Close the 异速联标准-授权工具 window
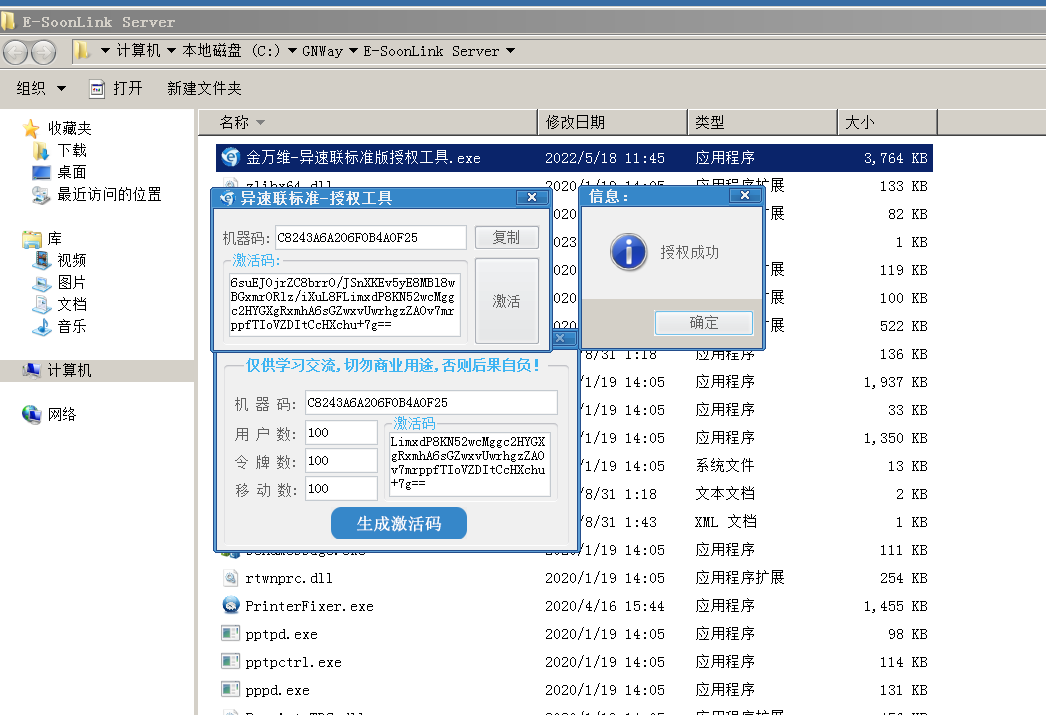Viewport: 1046px width, 715px height. point(532,197)
